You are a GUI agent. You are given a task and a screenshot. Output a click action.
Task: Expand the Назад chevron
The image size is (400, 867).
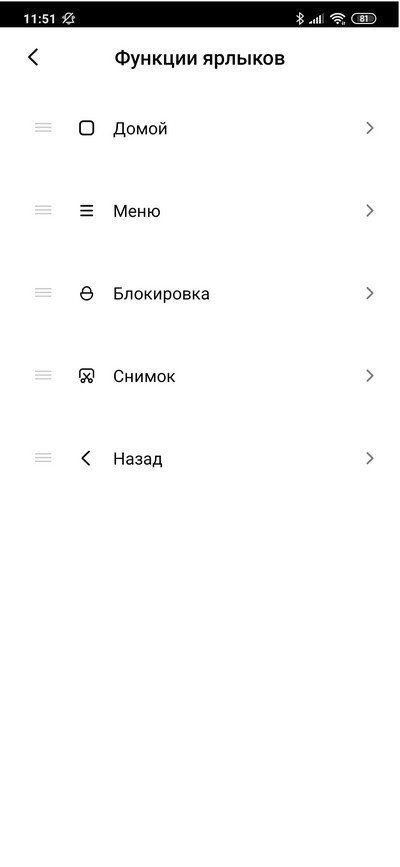pyautogui.click(x=370, y=458)
